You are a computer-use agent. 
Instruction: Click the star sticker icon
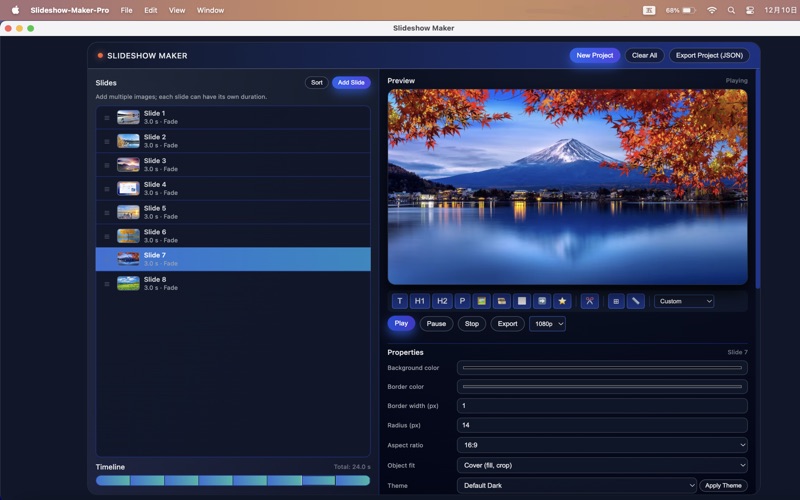click(562, 301)
